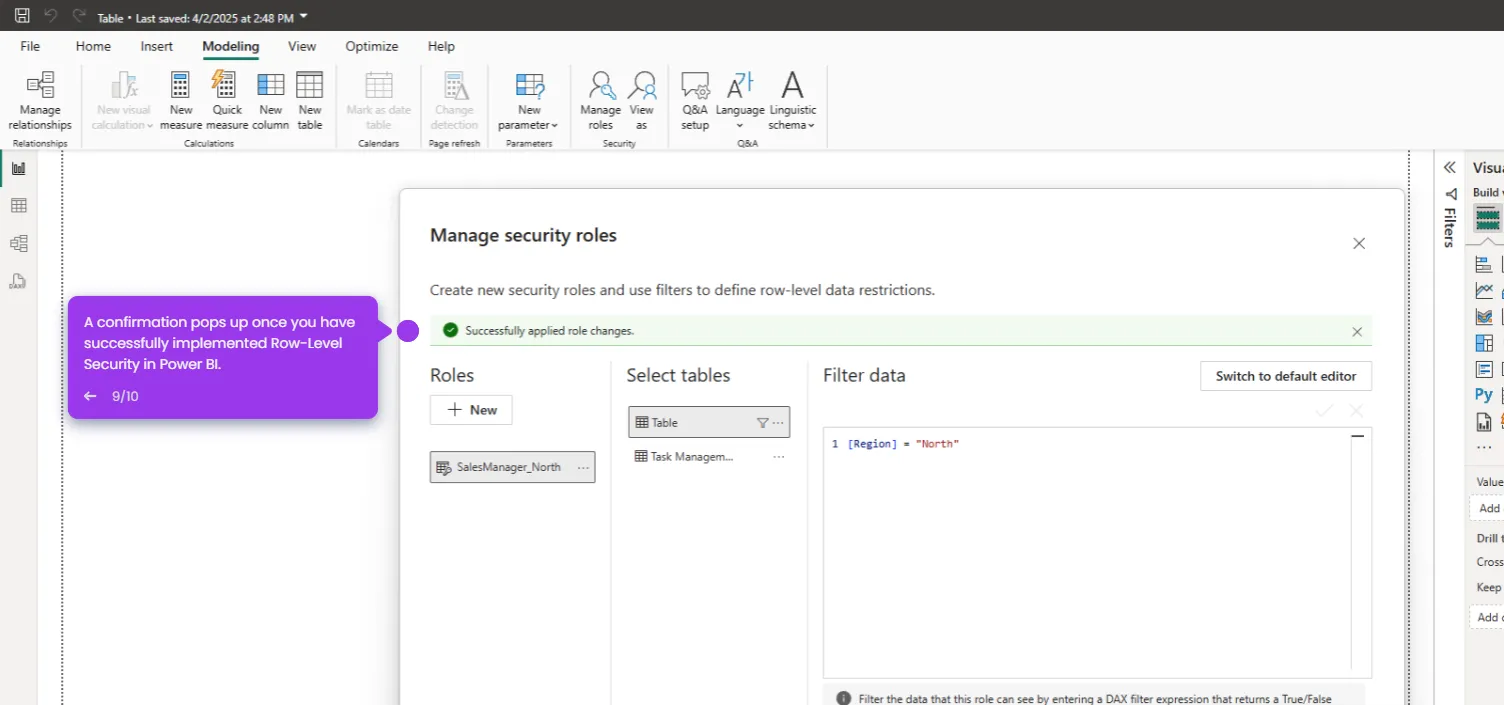Switch to Model view in left sidebar

18,243
